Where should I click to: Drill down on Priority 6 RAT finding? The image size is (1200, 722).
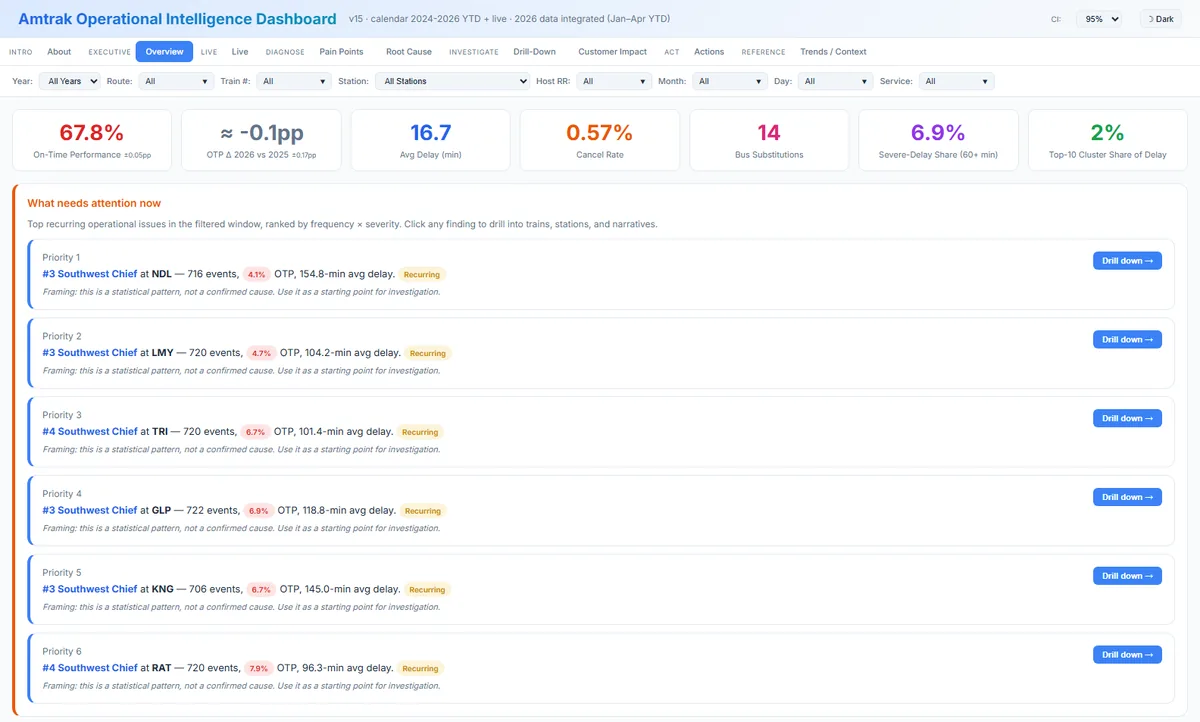point(1127,655)
